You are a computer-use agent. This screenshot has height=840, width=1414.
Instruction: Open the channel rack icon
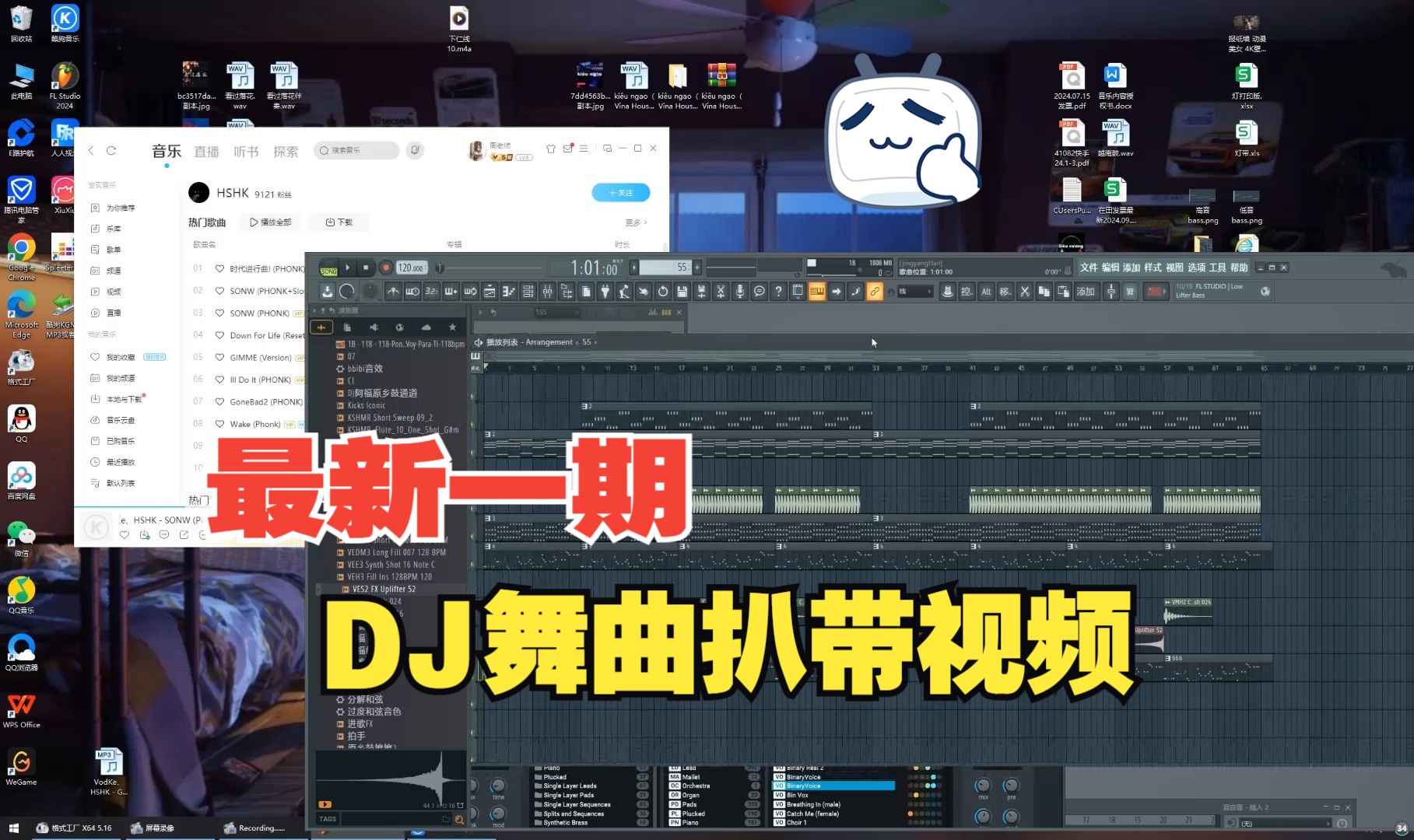(x=528, y=291)
